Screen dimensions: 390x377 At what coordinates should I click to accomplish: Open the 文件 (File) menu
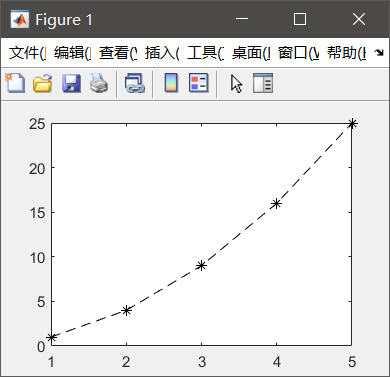tap(27, 53)
